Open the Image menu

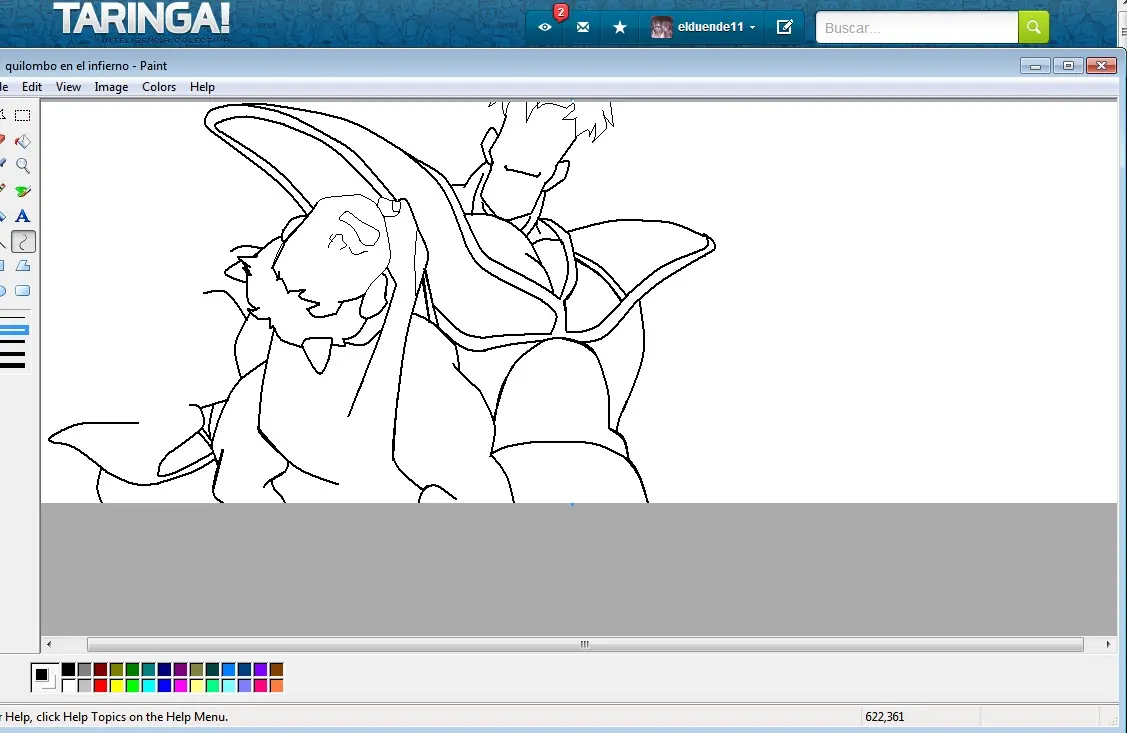[111, 87]
